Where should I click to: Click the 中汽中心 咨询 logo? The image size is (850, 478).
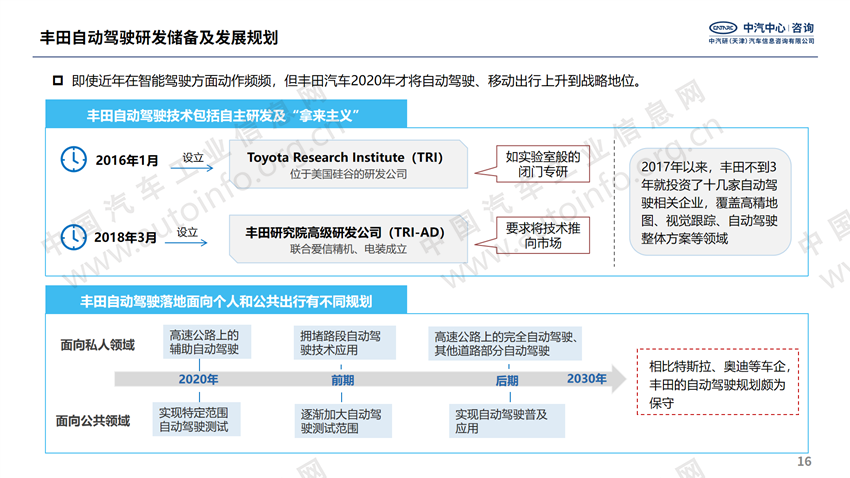(x=762, y=33)
